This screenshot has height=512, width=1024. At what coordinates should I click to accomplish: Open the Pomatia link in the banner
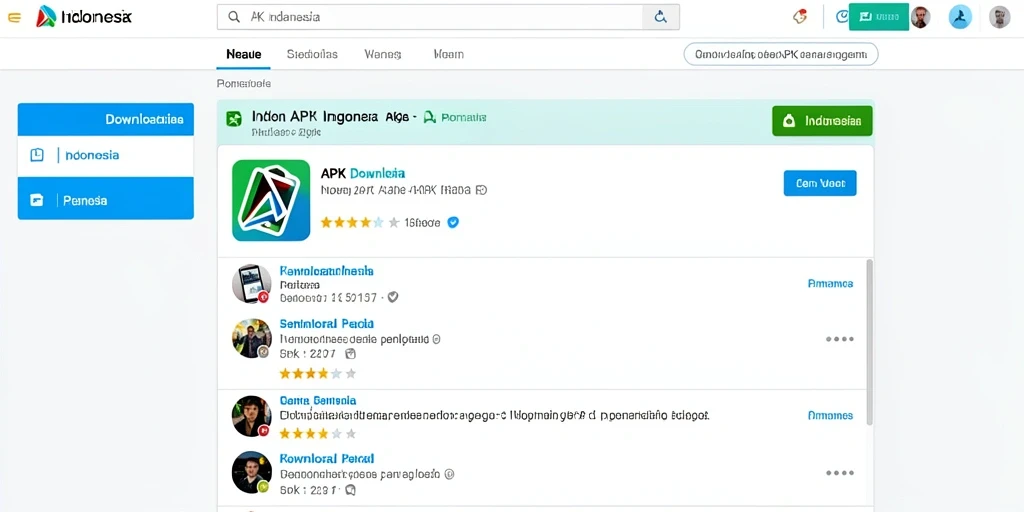click(464, 118)
